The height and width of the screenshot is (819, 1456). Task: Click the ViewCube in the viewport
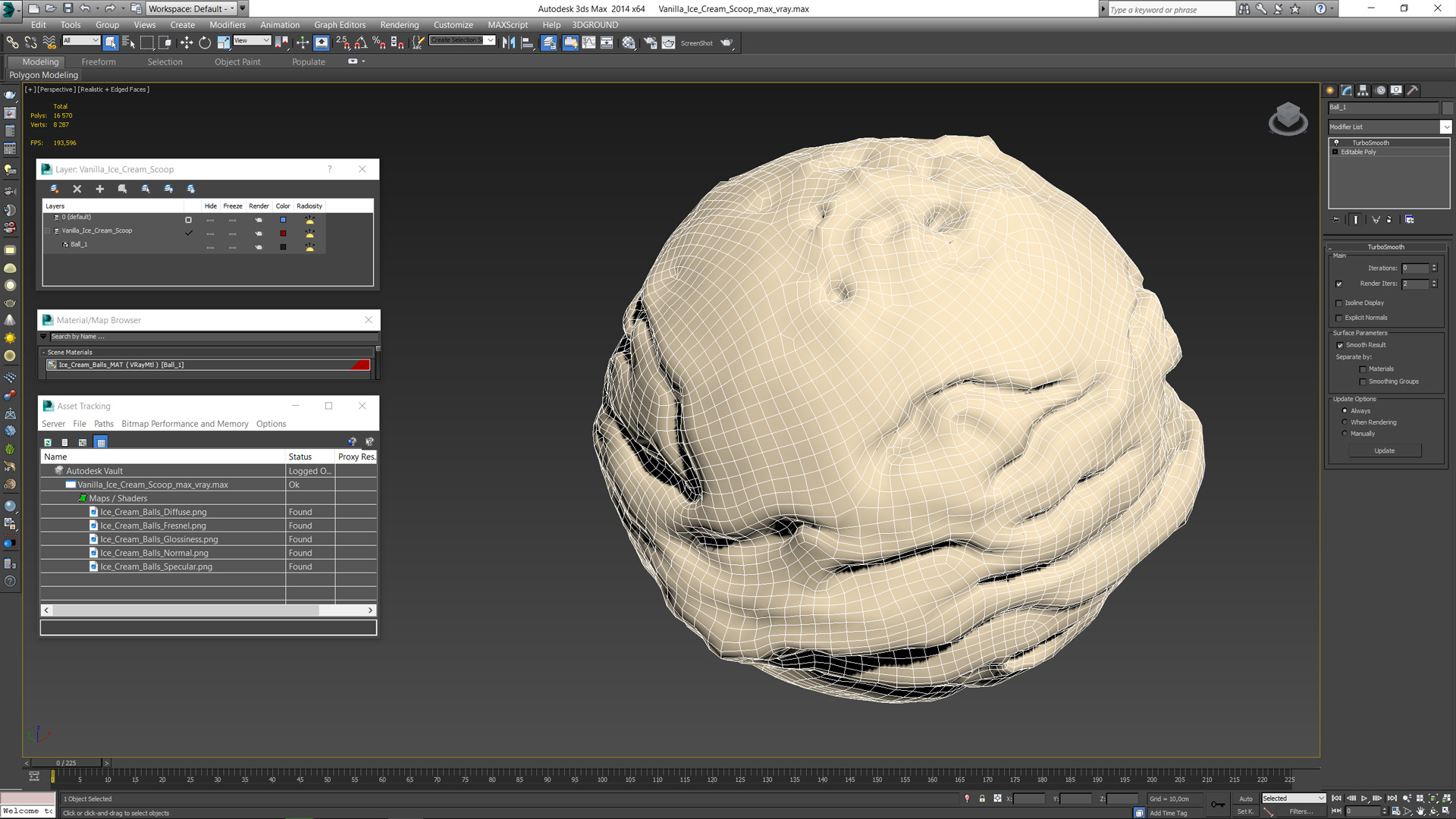tap(1288, 118)
